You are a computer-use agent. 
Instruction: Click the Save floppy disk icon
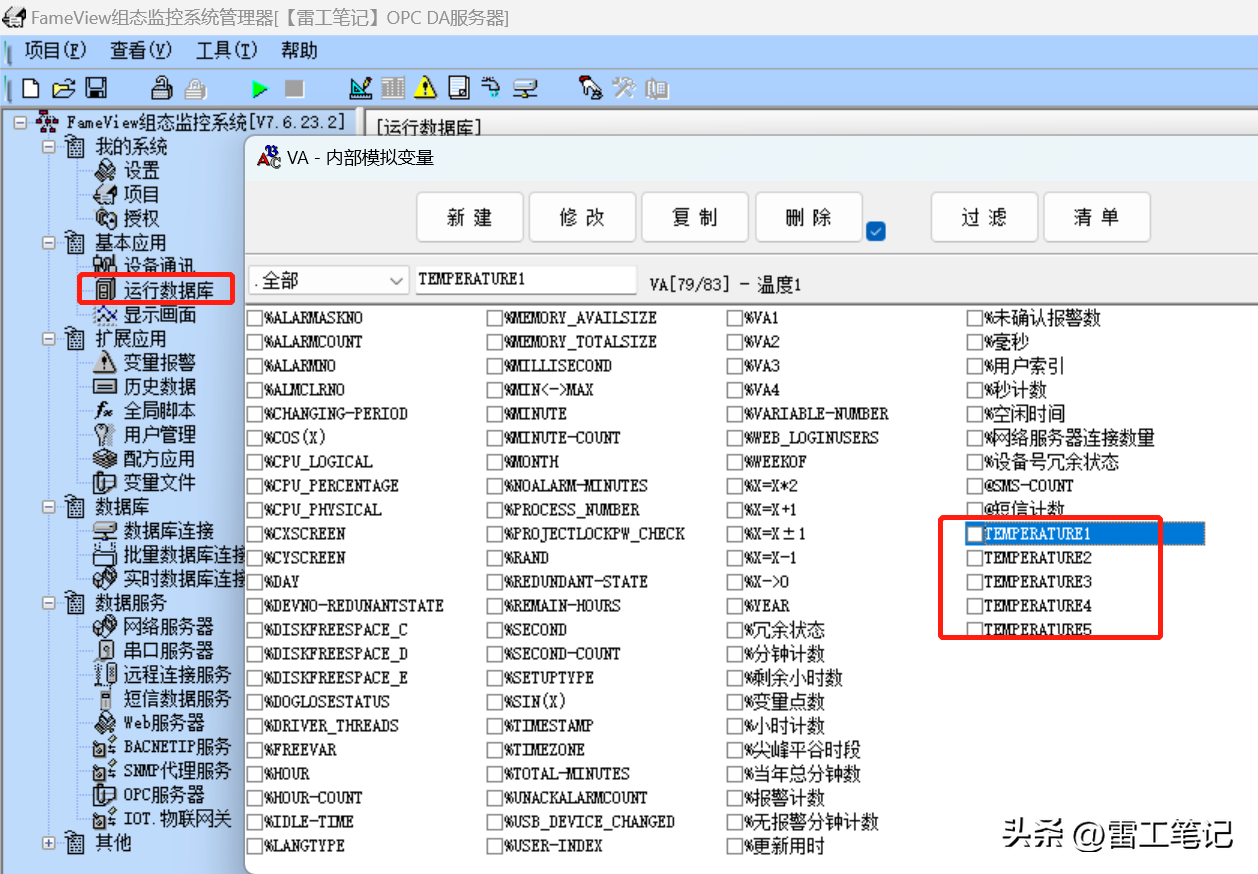(96, 88)
